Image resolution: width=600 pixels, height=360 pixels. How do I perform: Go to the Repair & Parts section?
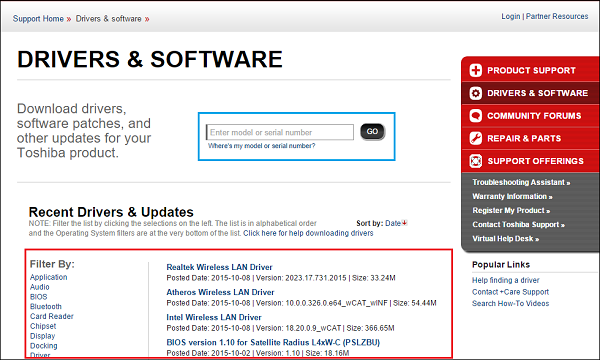530,138
